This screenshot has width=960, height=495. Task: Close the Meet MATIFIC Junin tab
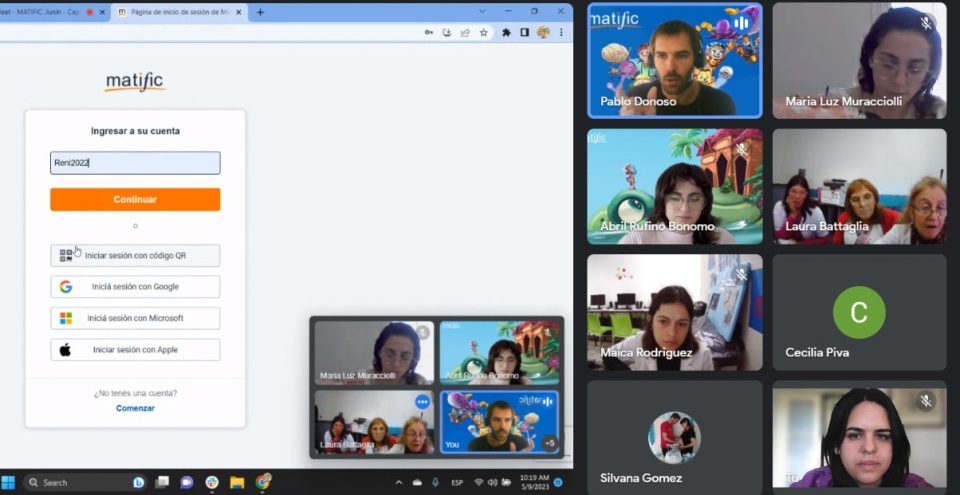click(x=102, y=12)
